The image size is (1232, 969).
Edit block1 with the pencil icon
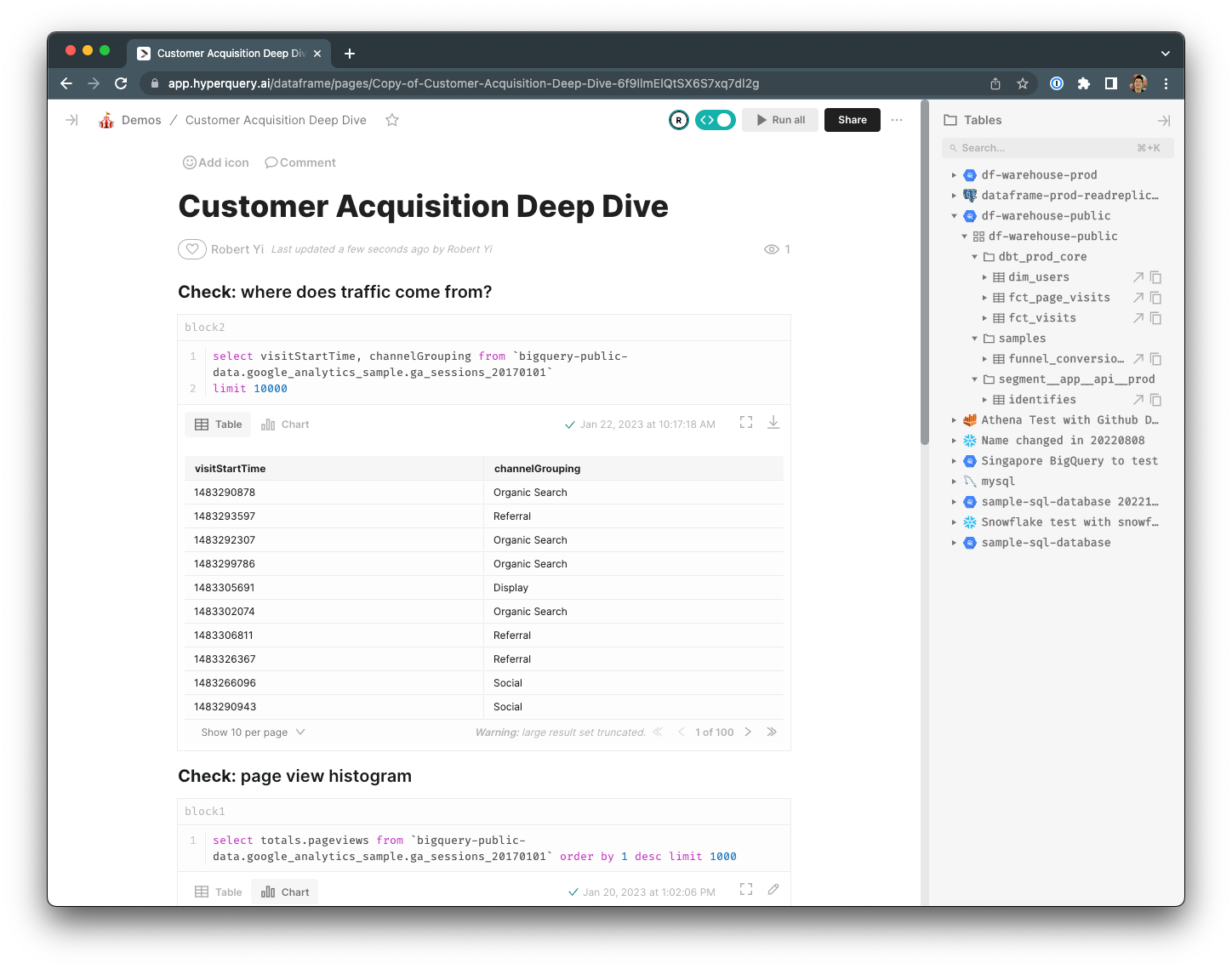(x=773, y=889)
